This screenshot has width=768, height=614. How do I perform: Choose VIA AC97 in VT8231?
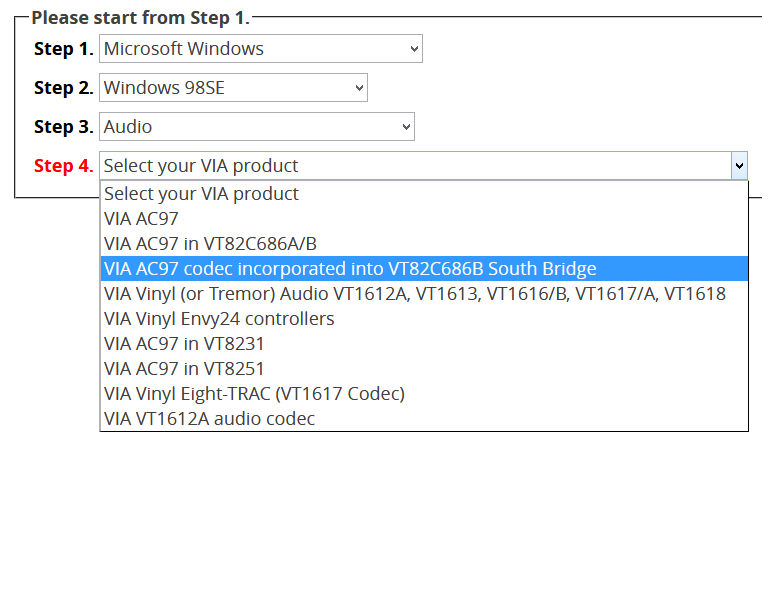coord(184,344)
